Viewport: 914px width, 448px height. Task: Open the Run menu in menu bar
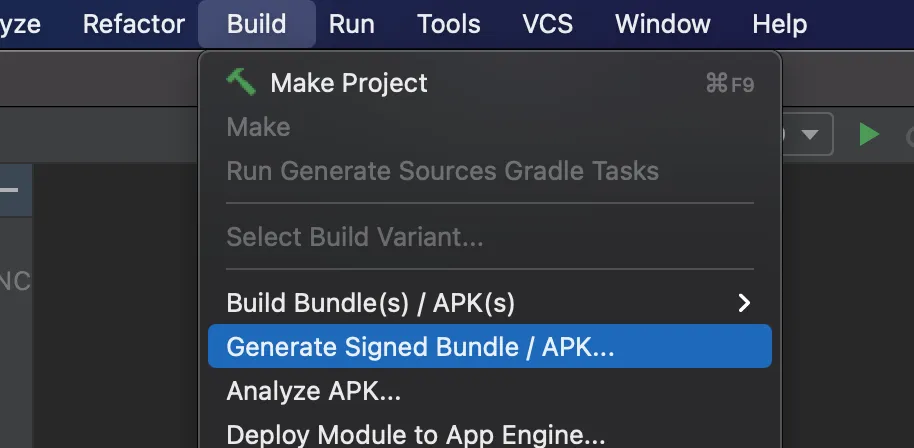(352, 24)
